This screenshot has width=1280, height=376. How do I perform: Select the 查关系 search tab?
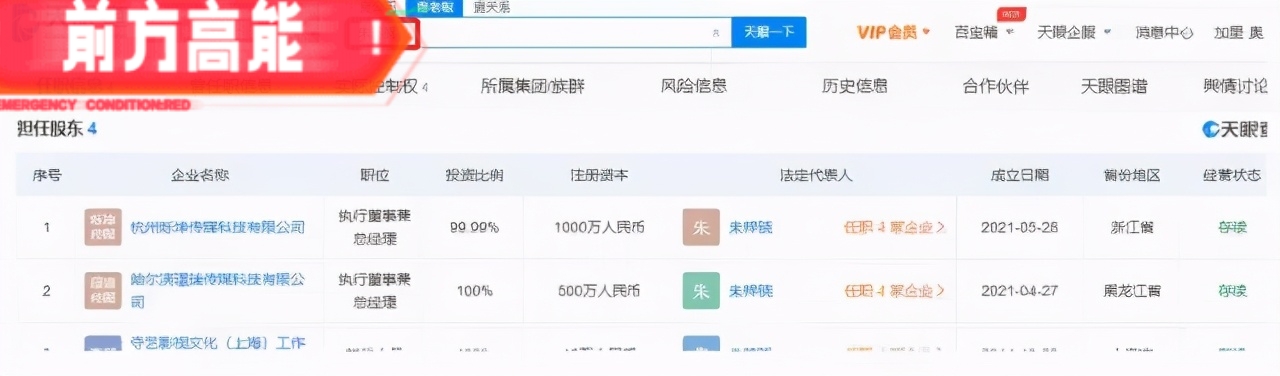coord(492,7)
